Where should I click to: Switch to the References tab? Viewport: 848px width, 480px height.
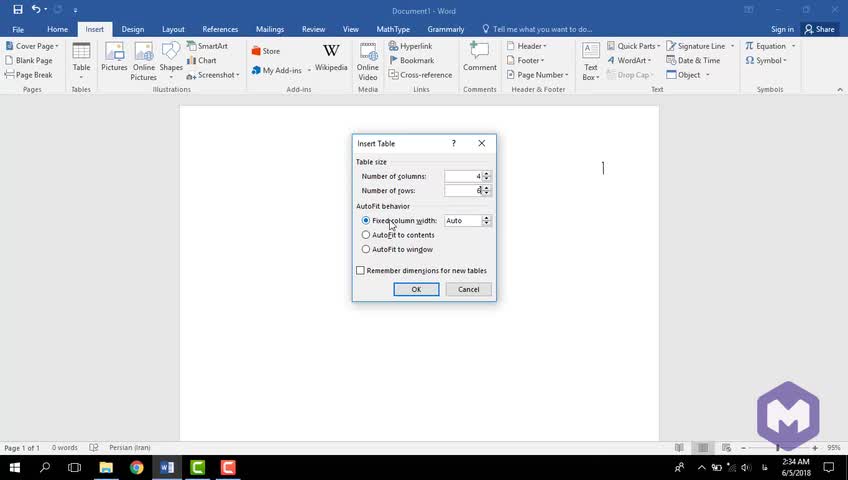coord(220,29)
